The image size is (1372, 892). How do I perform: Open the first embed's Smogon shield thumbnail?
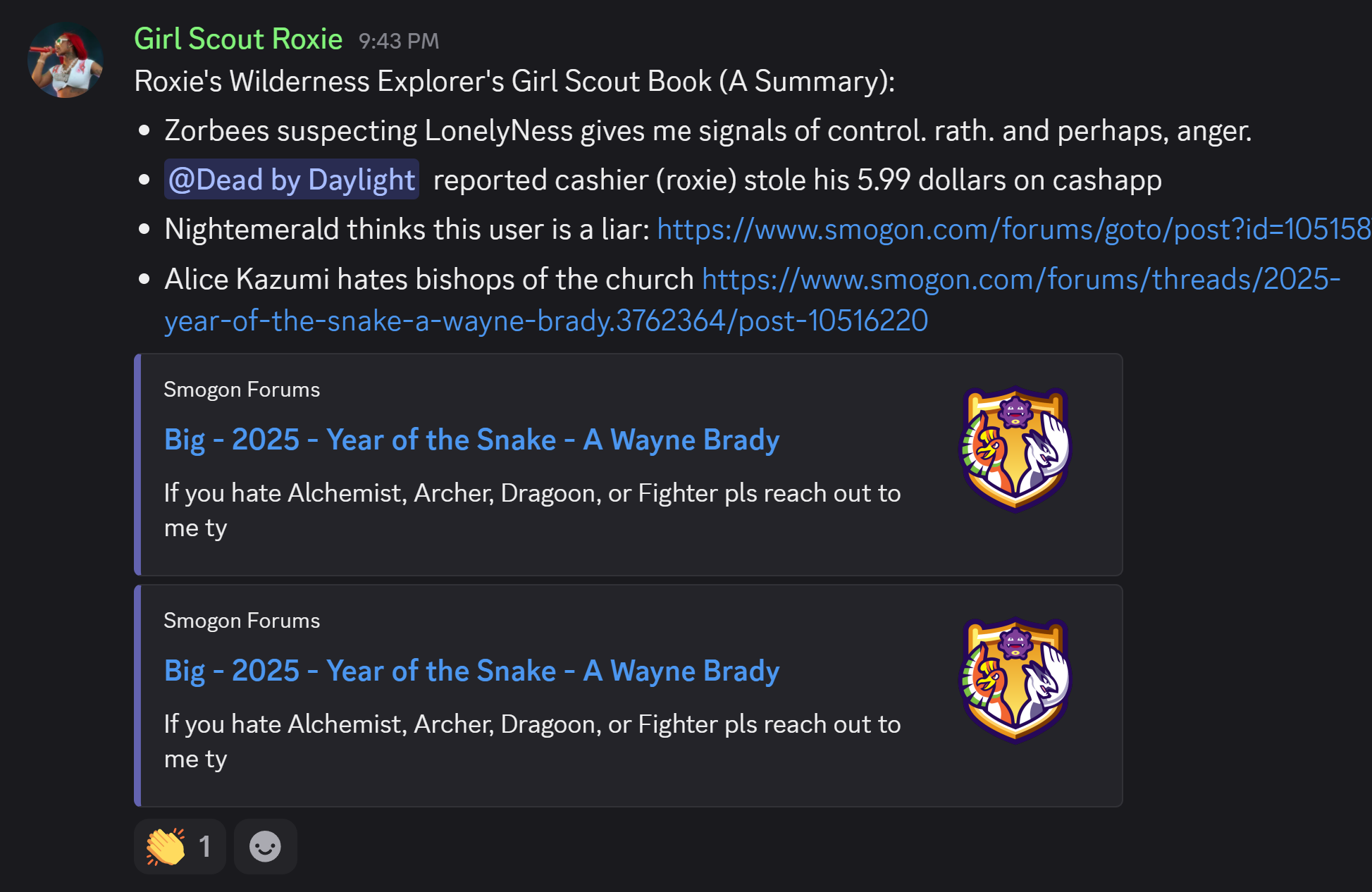[1015, 448]
